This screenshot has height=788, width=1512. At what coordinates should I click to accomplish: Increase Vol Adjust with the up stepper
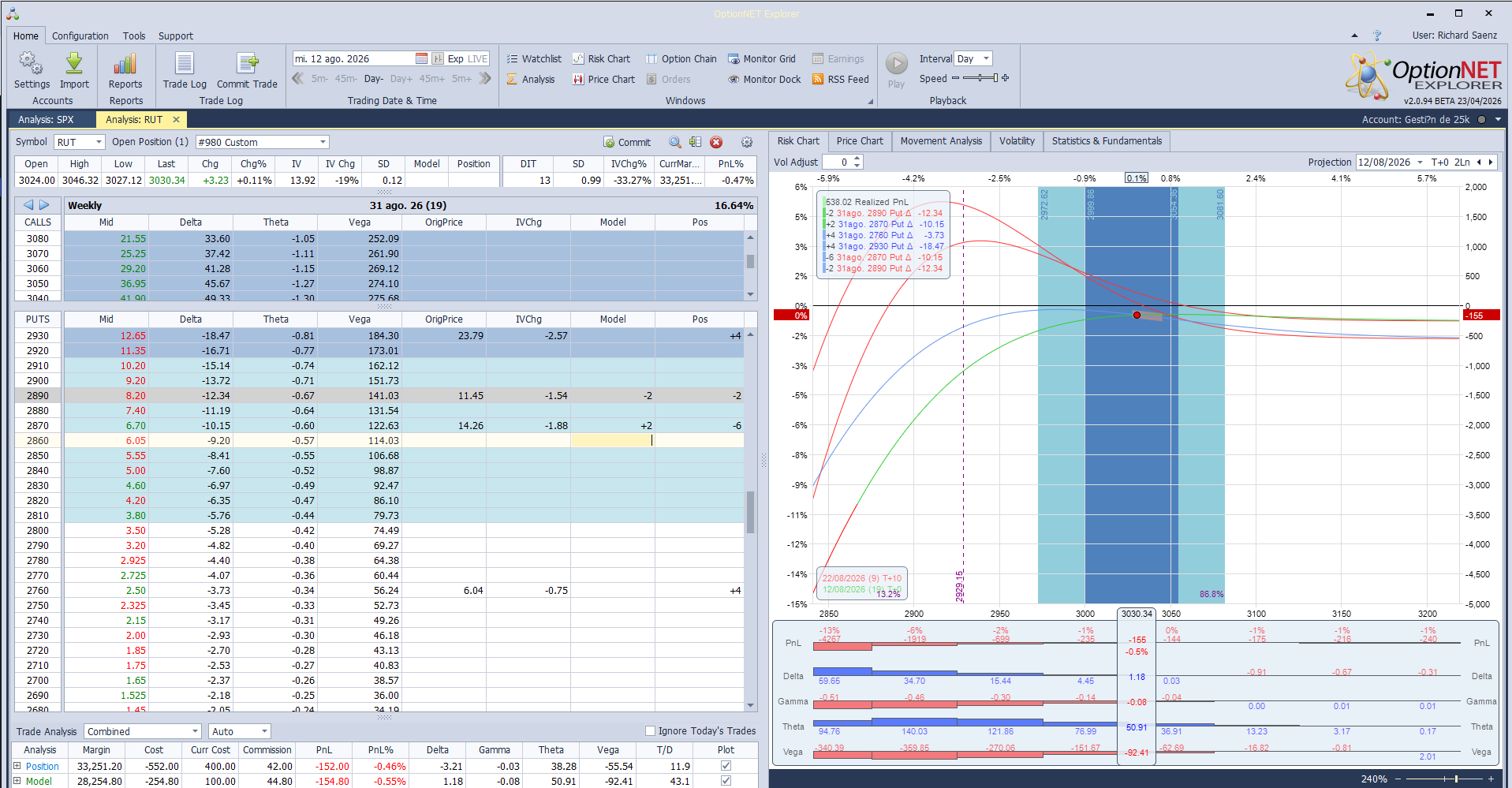coord(857,158)
